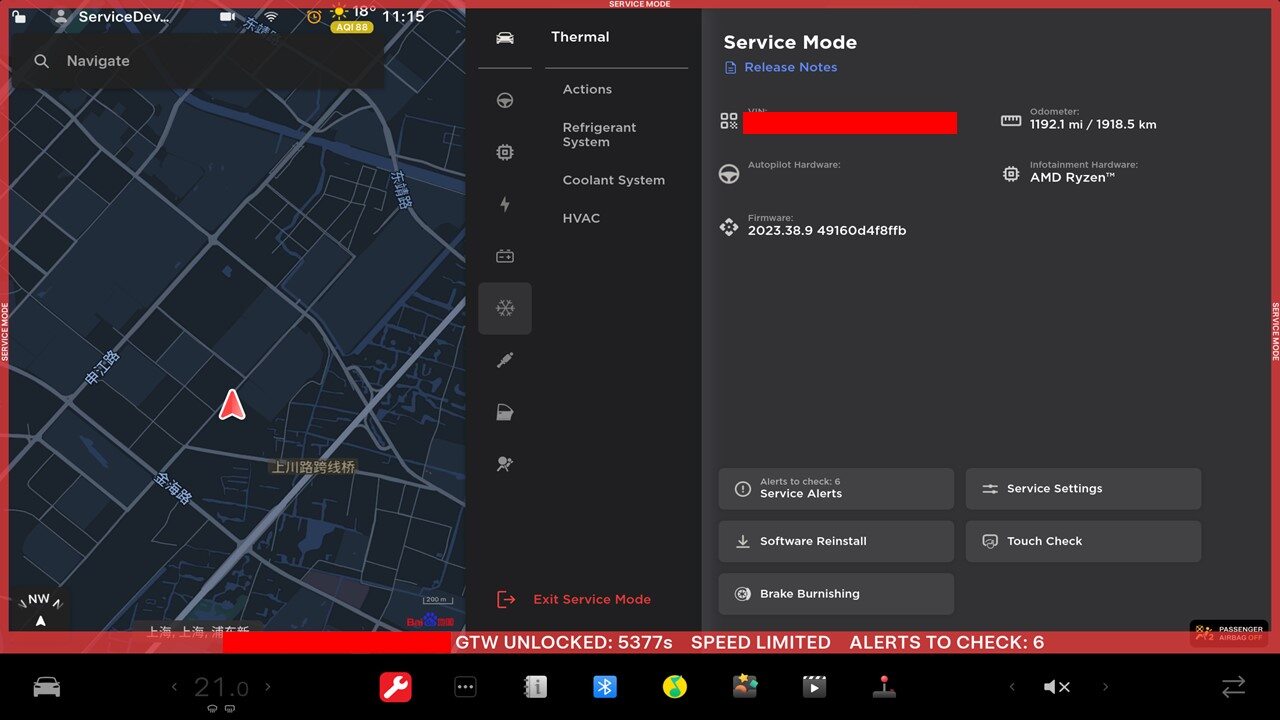This screenshot has width=1280, height=720.
Task: Click the Navigate search field
Action: 200,61
